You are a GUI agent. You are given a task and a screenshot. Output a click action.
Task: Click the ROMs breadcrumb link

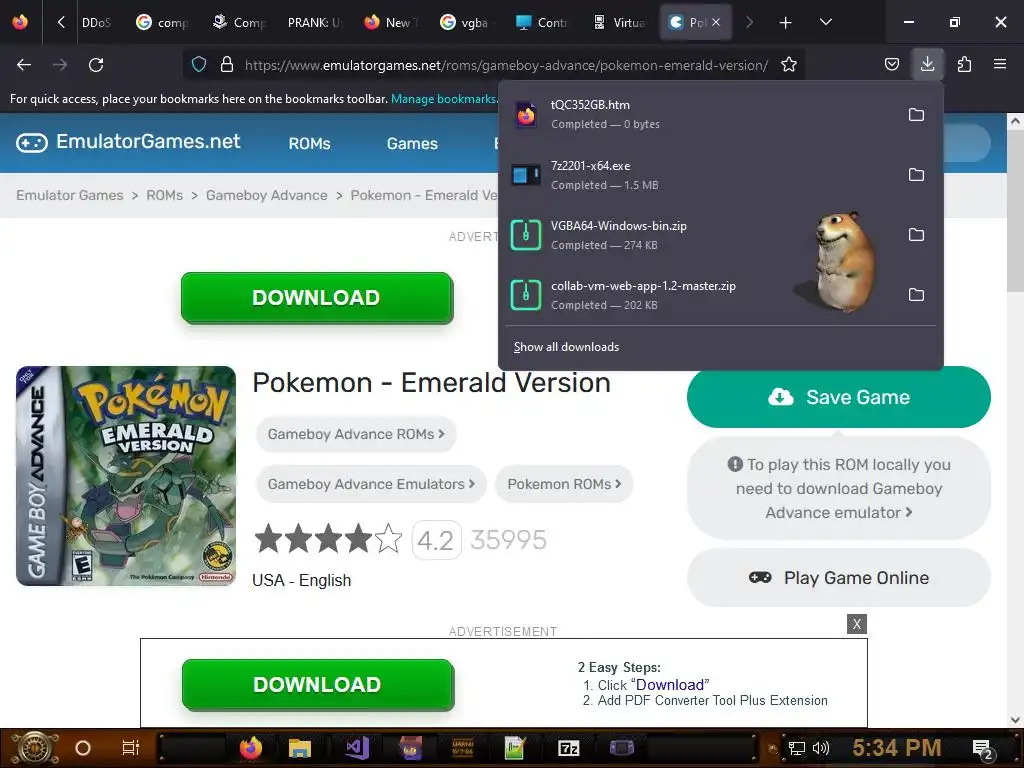pos(165,195)
